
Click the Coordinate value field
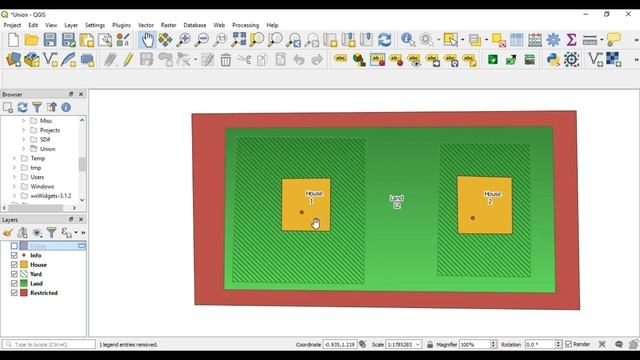340,344
